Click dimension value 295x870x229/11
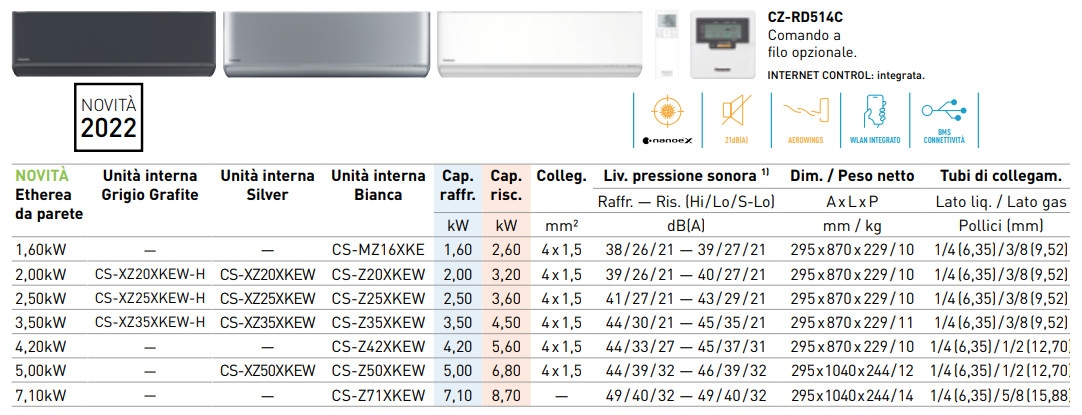 [852, 322]
